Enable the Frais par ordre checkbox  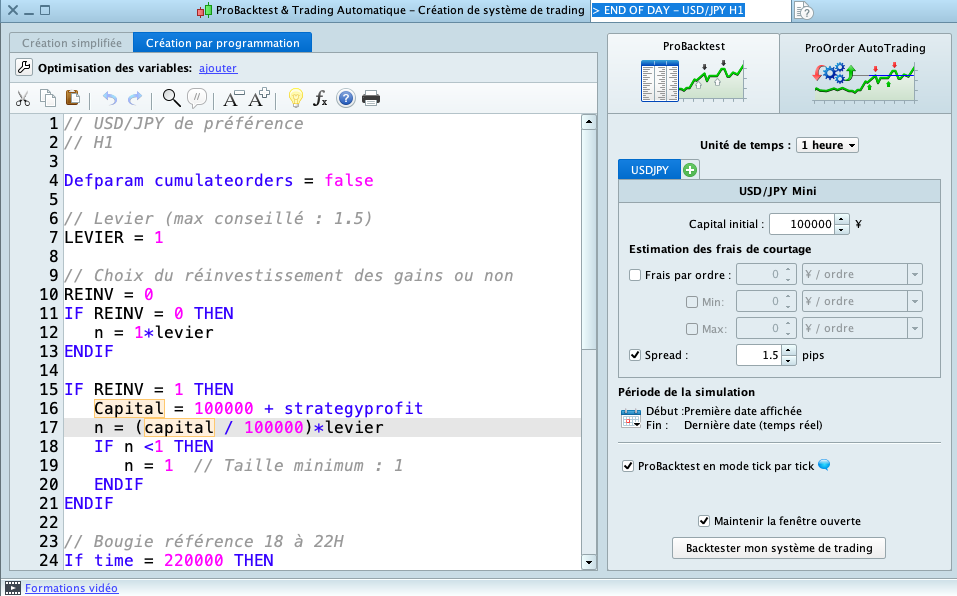pos(635,275)
